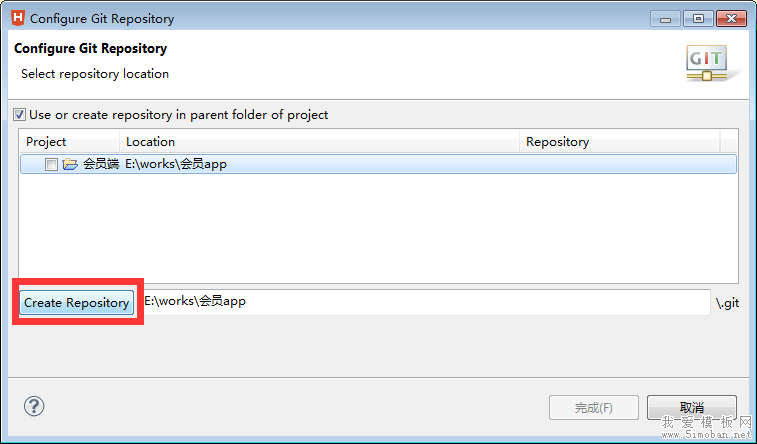The height and width of the screenshot is (444, 757).
Task: Check the 会员端 project row checkbox
Action: (x=52, y=164)
